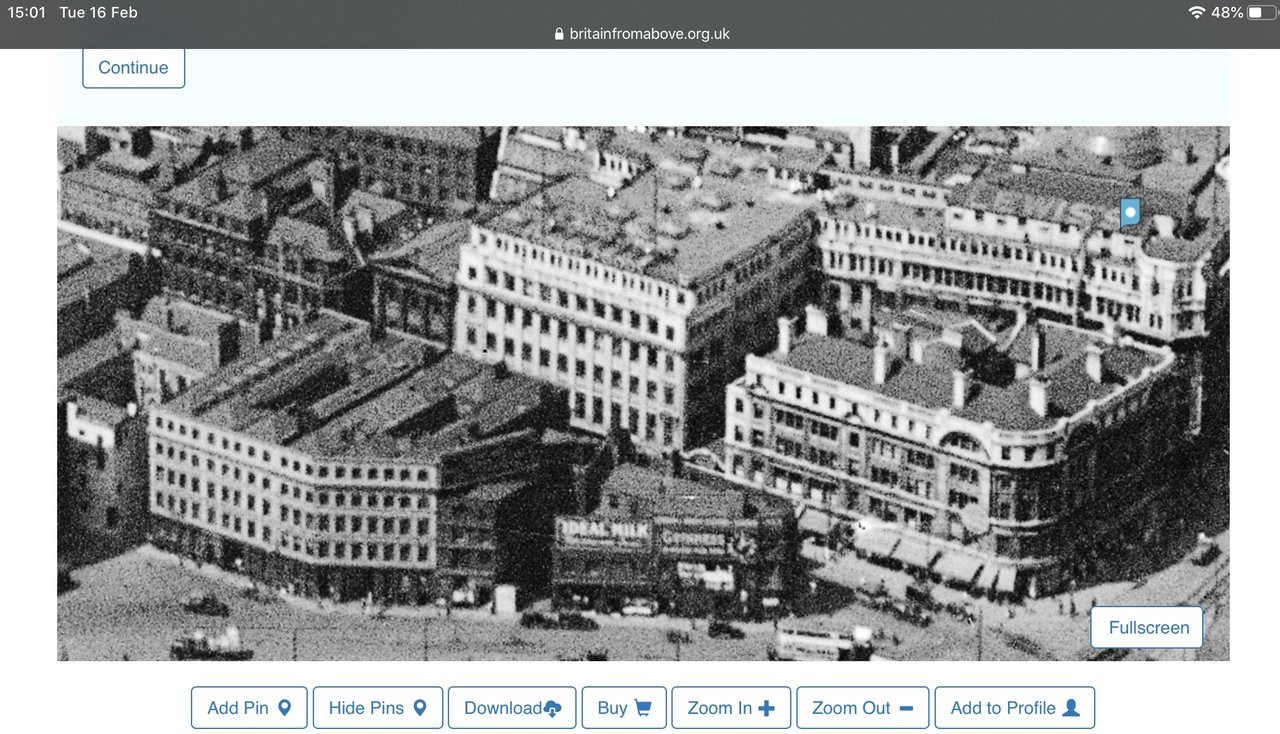Open the image in Fullscreen
Image resolution: width=1280 pixels, height=734 pixels.
[x=1148, y=627]
